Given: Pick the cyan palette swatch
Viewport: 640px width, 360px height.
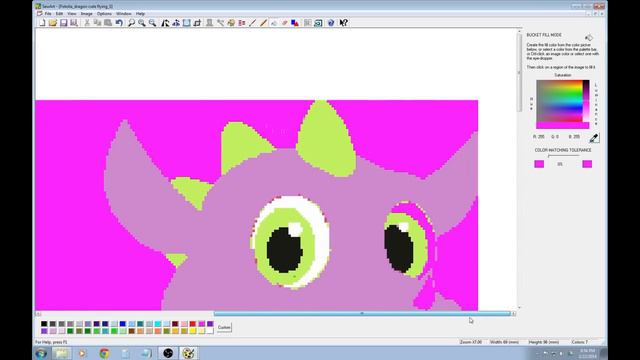Looking at the screenshot, I should (158, 324).
